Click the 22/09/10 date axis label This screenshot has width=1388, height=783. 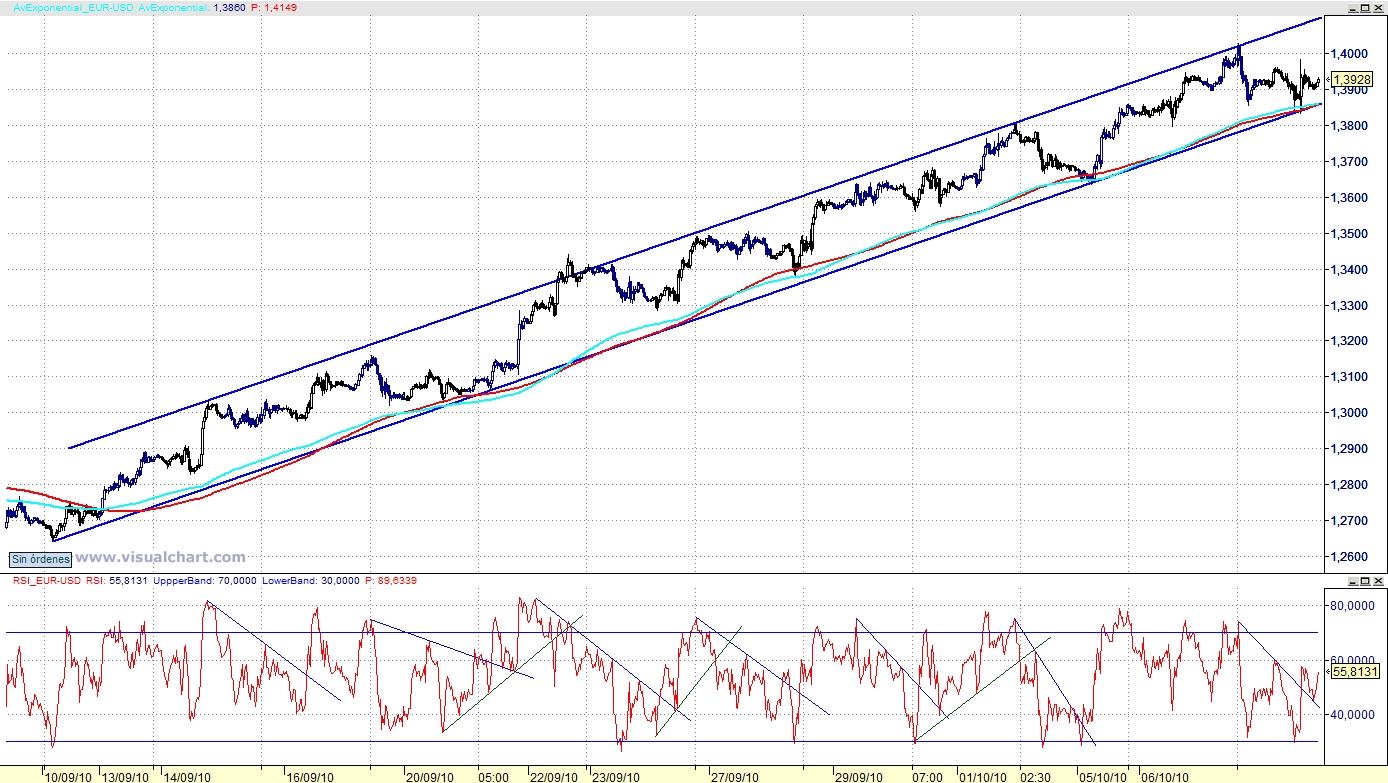click(555, 776)
